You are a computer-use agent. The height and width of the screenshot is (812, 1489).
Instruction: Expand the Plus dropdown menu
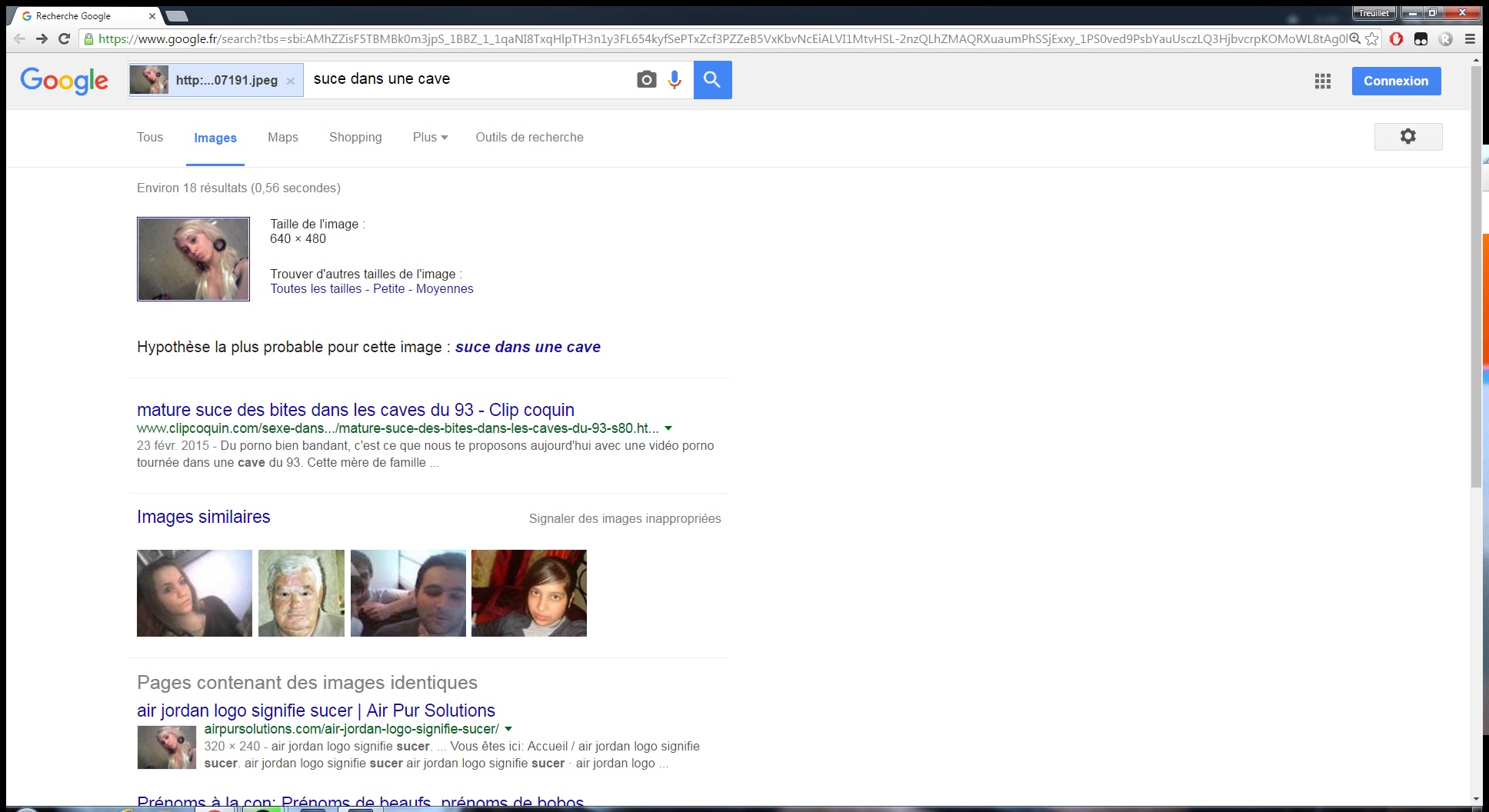point(430,138)
